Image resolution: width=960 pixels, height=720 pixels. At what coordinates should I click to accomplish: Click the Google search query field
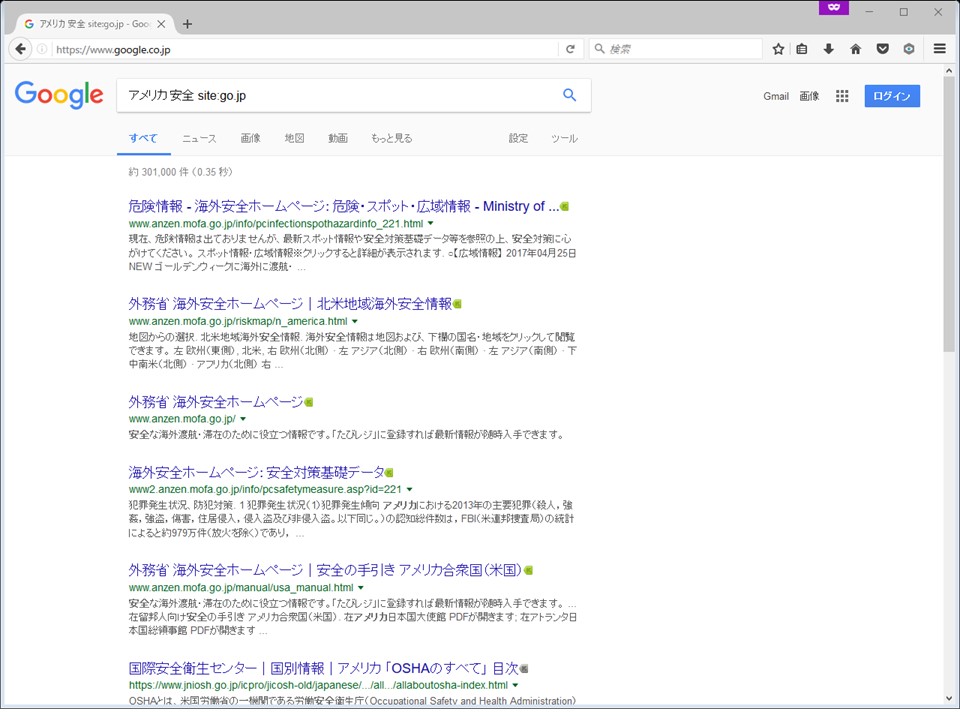point(337,96)
